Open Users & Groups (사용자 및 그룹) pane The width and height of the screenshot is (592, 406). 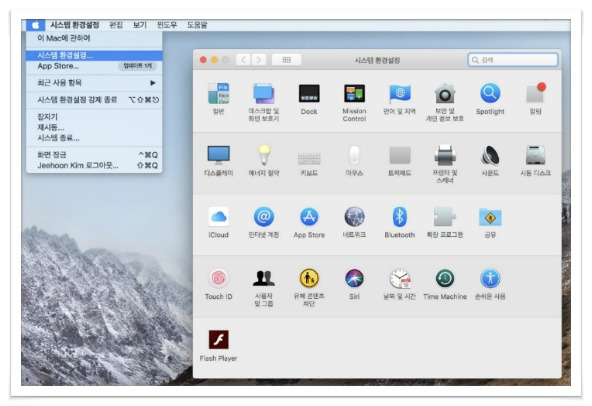[x=264, y=278]
